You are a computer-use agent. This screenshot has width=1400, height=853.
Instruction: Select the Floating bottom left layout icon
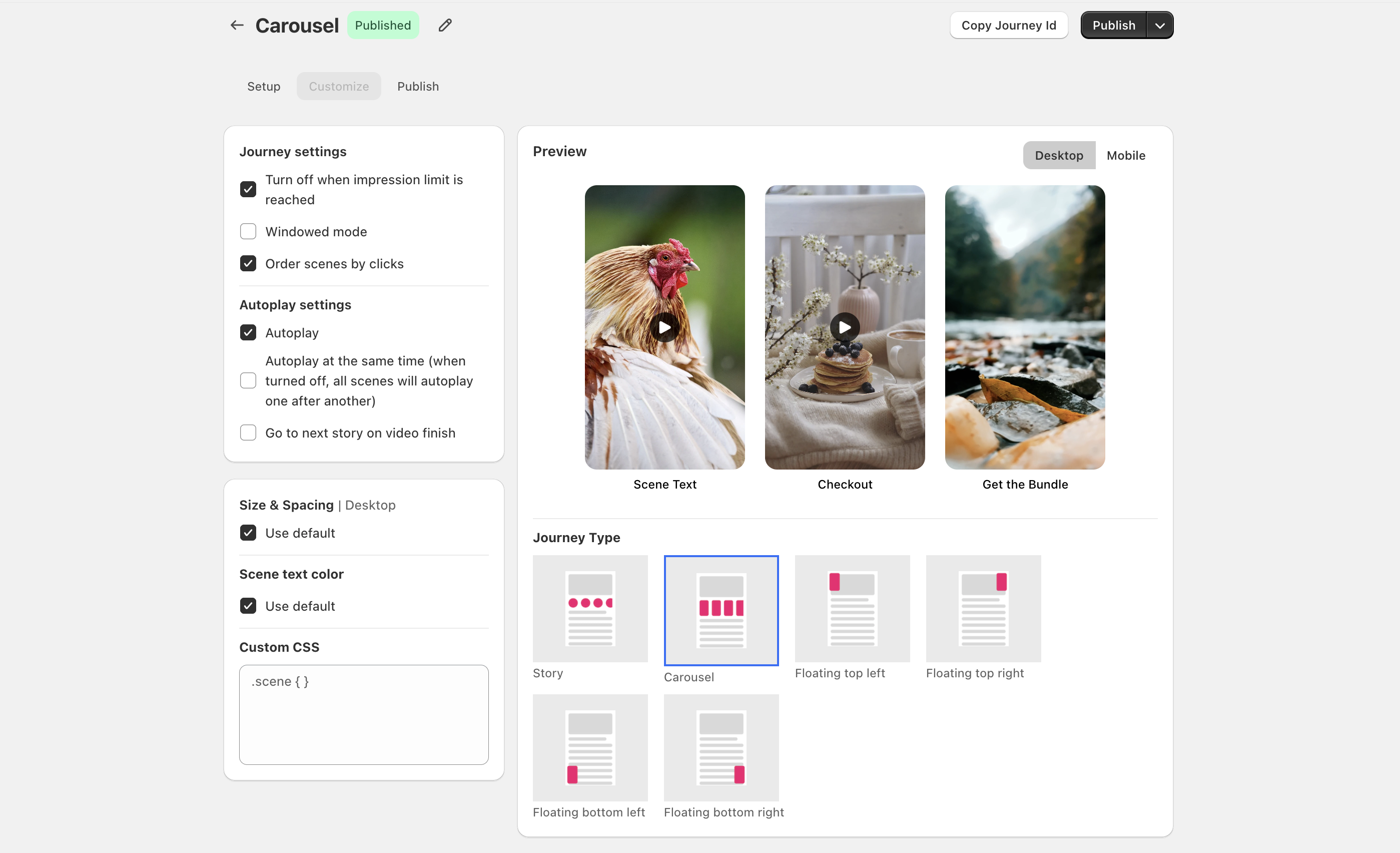click(x=590, y=747)
